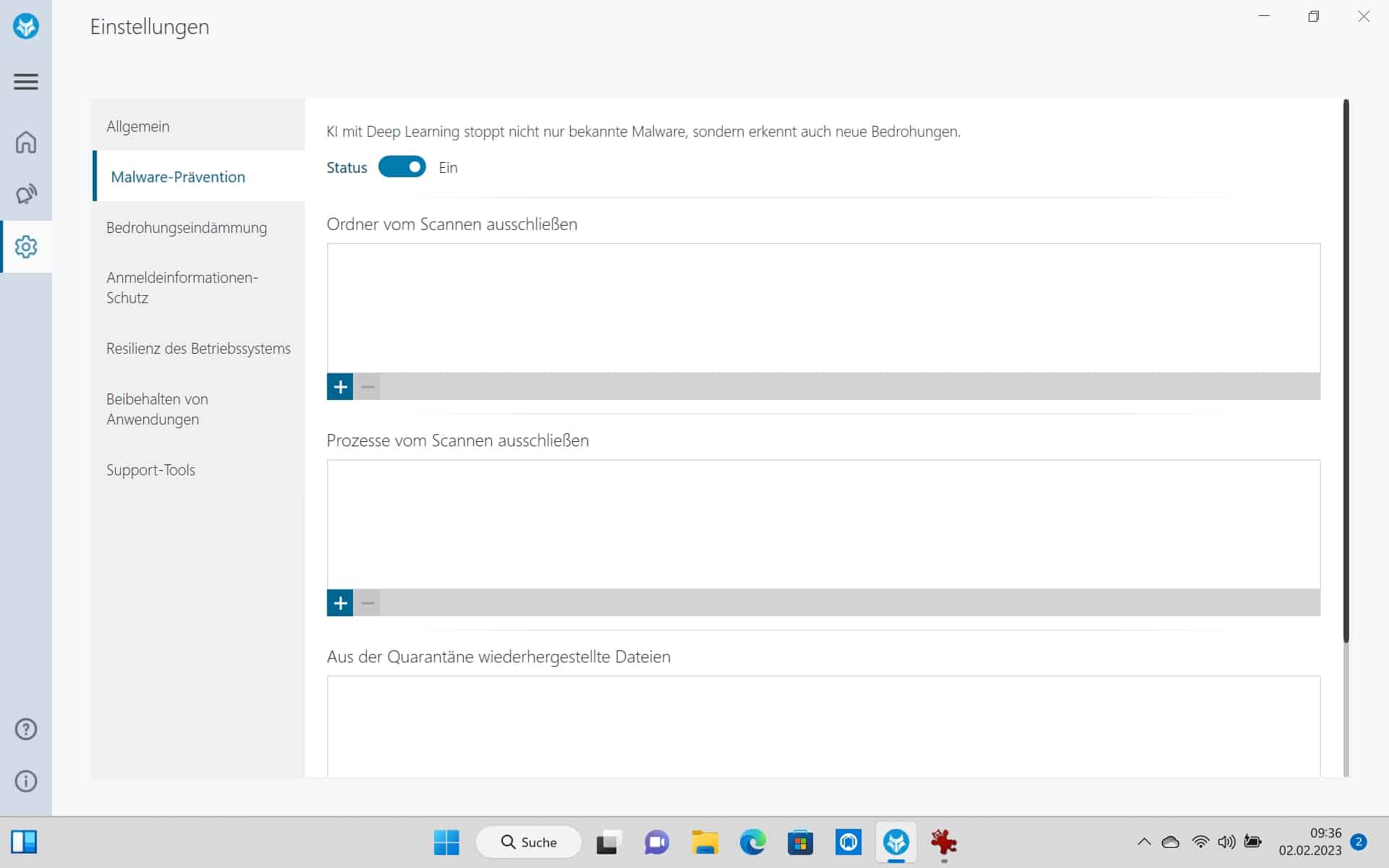Turn off the Malware-Prävention Status switch

(x=402, y=167)
